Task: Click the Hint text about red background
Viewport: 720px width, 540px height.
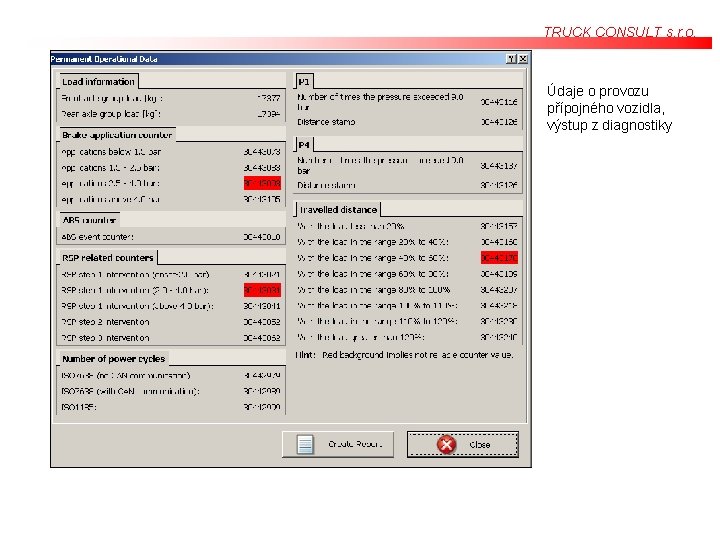Action: [404, 355]
